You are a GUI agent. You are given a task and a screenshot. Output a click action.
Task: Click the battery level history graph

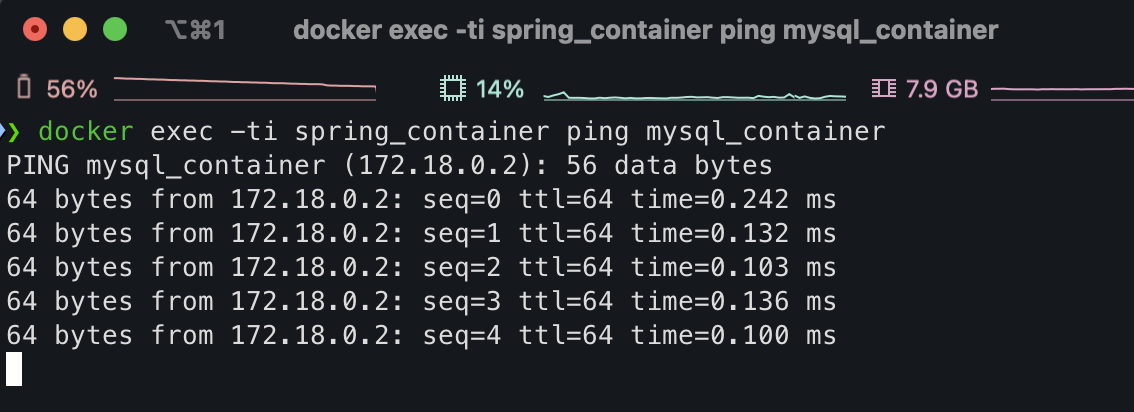(x=244, y=88)
